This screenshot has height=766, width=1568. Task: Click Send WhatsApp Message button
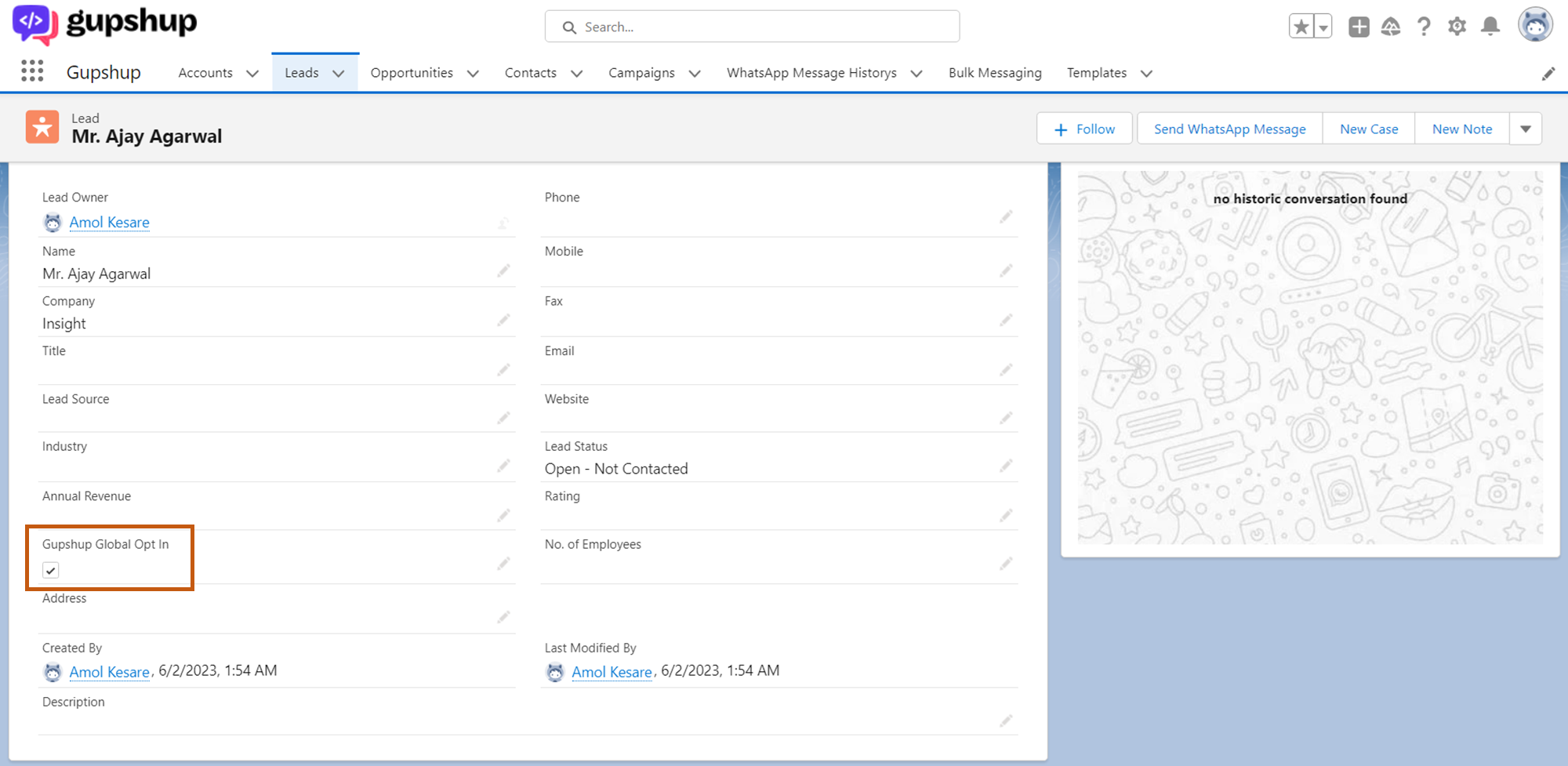tap(1229, 129)
